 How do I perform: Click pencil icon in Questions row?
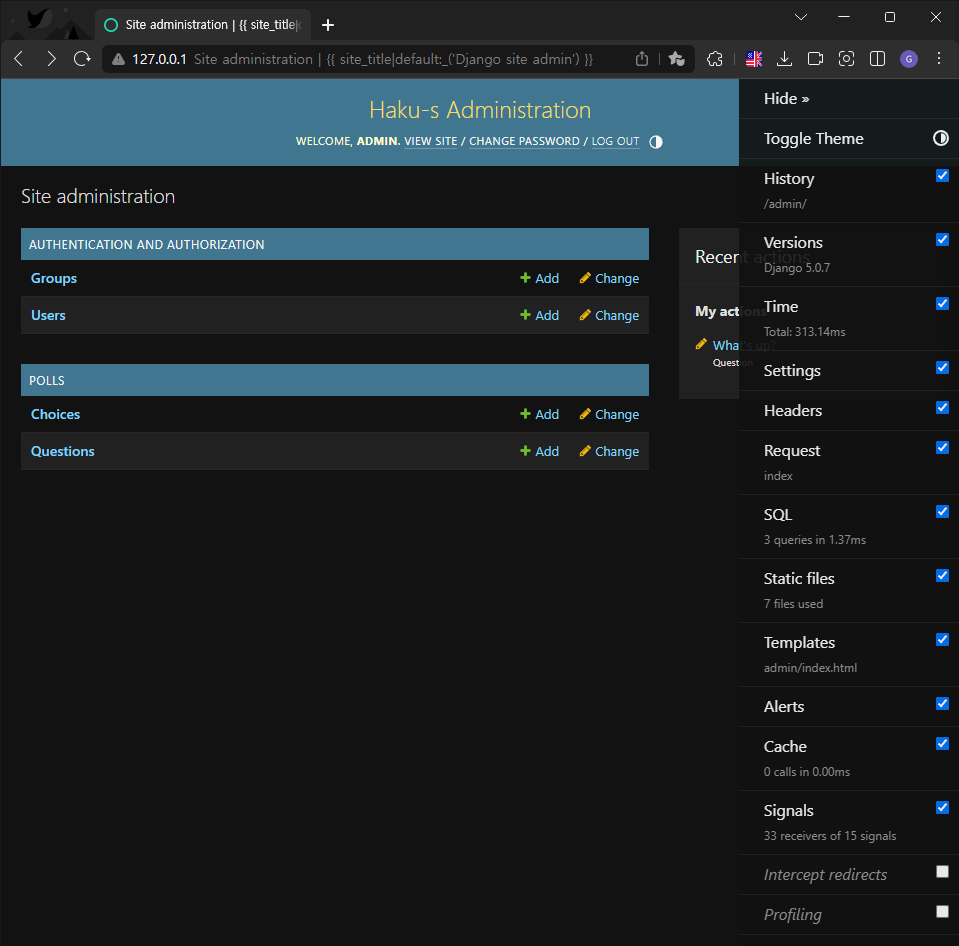click(585, 451)
